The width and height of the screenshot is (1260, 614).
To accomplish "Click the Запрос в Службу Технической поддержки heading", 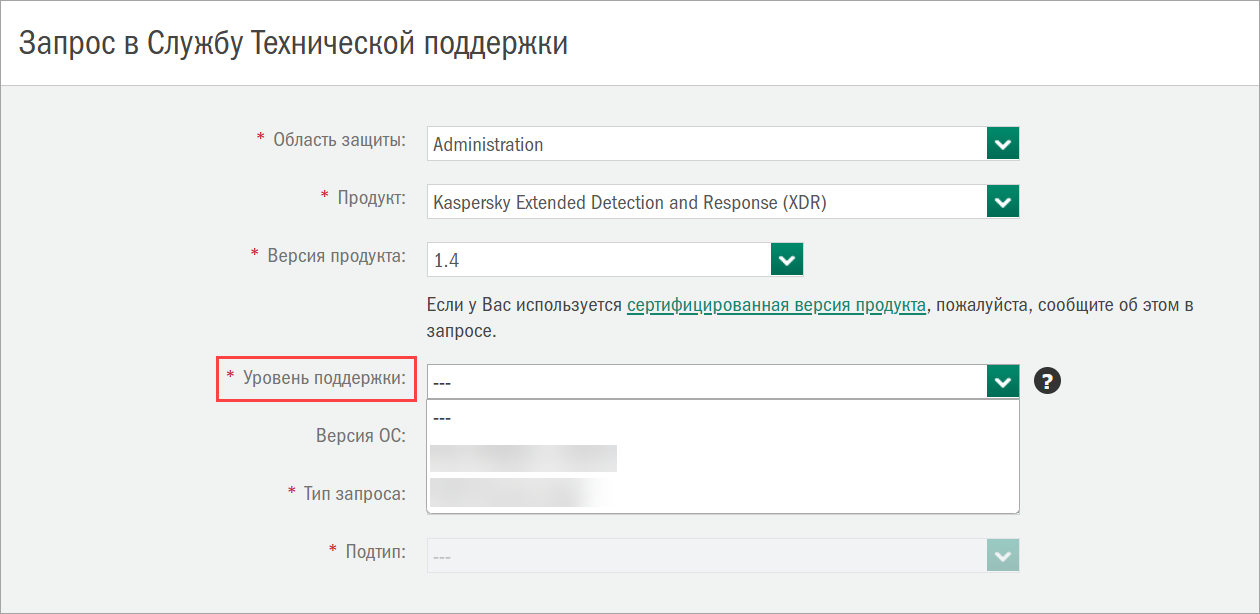I will pyautogui.click(x=294, y=43).
